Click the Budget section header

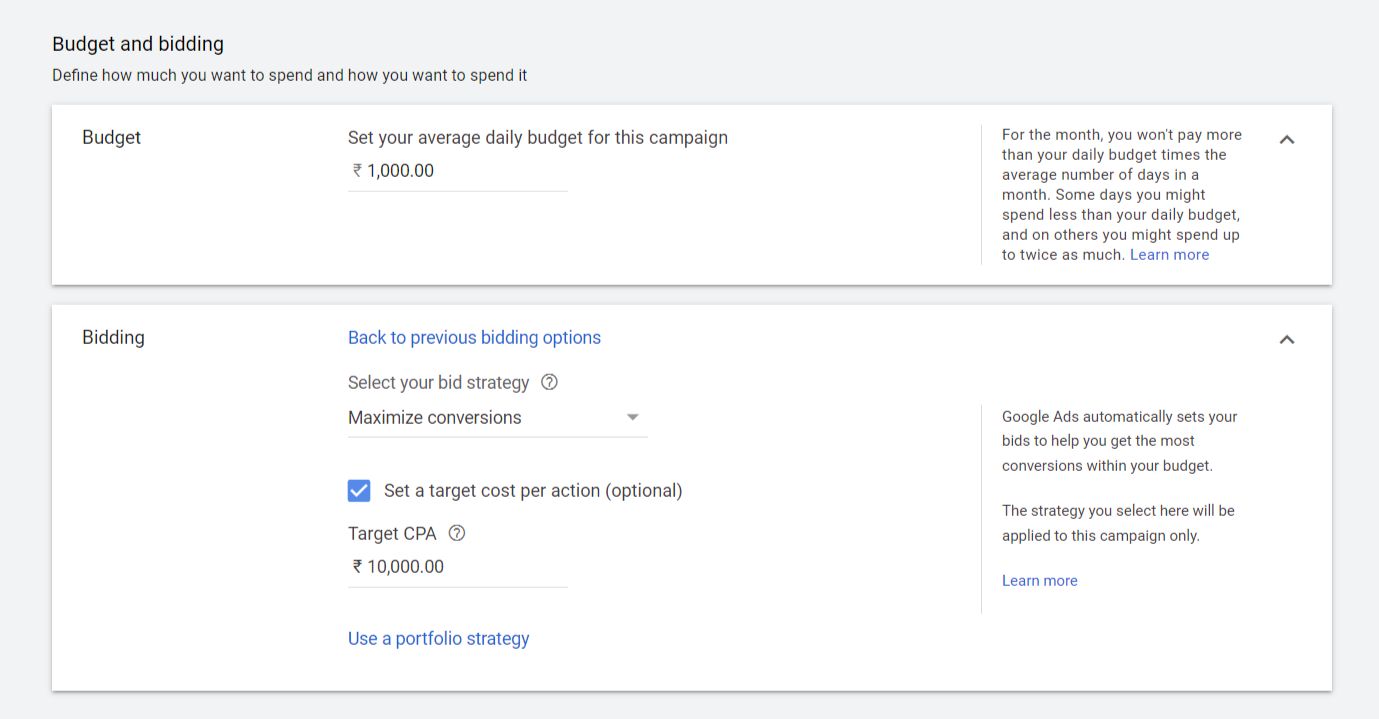110,137
